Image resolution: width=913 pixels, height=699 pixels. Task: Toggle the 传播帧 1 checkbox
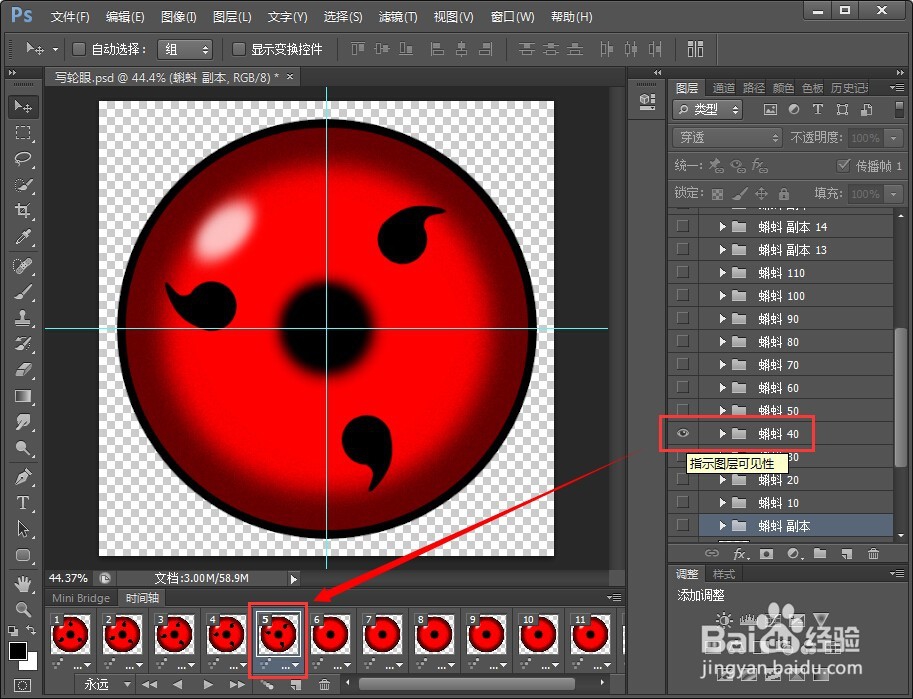click(843, 165)
